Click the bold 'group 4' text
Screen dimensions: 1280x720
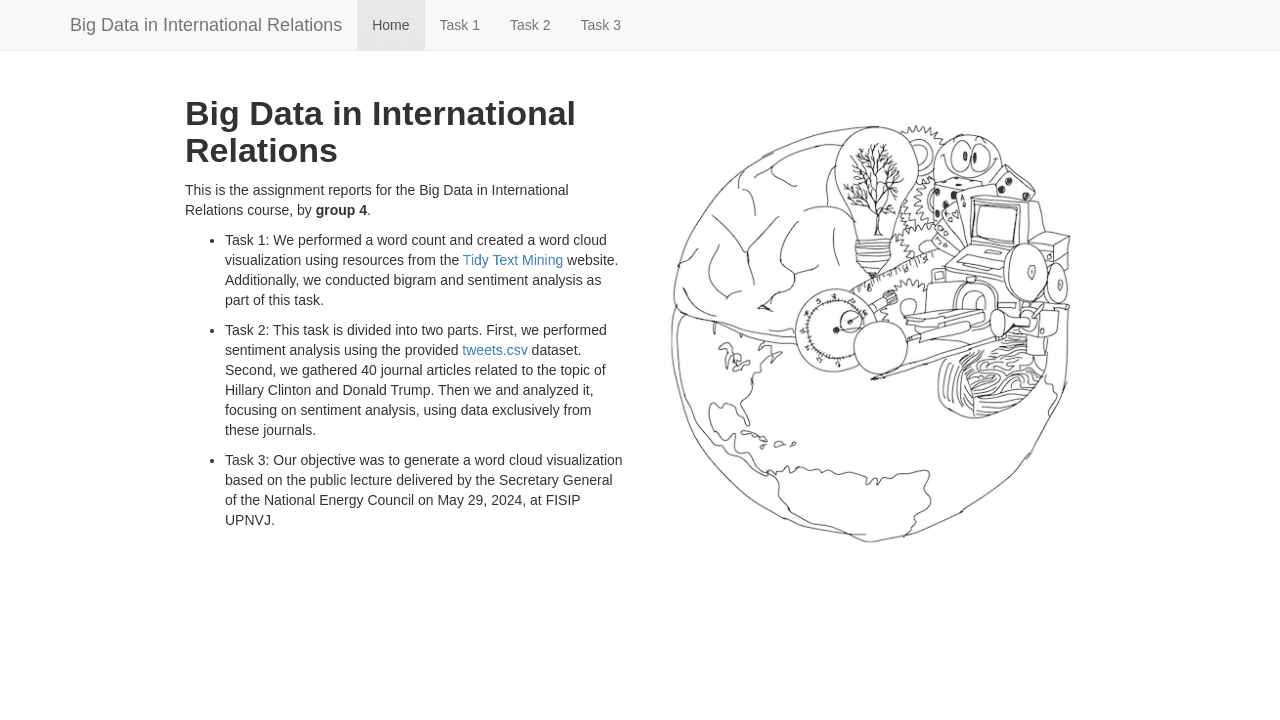pos(341,210)
